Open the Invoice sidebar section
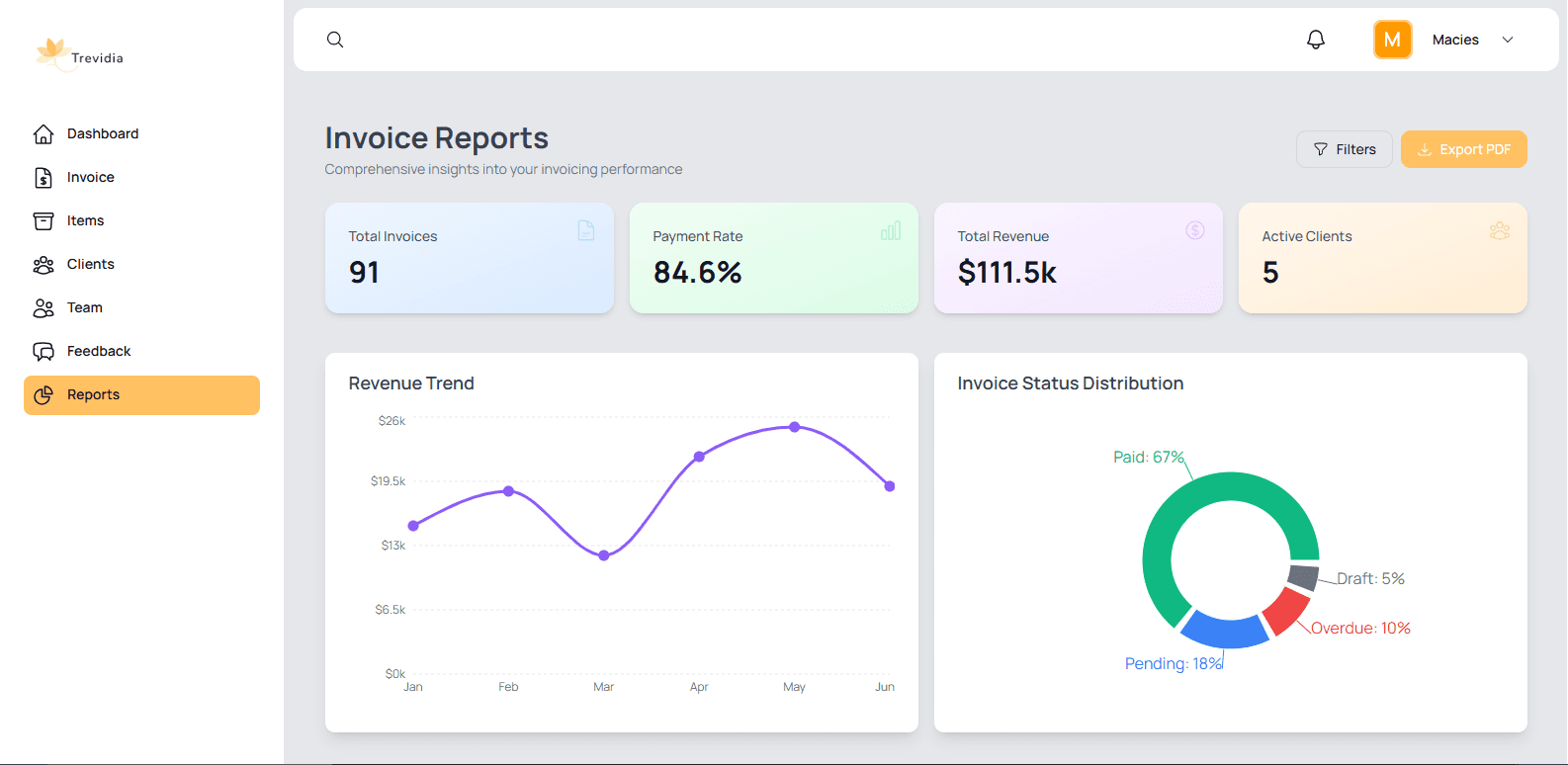The height and width of the screenshot is (765, 1568). click(x=91, y=177)
